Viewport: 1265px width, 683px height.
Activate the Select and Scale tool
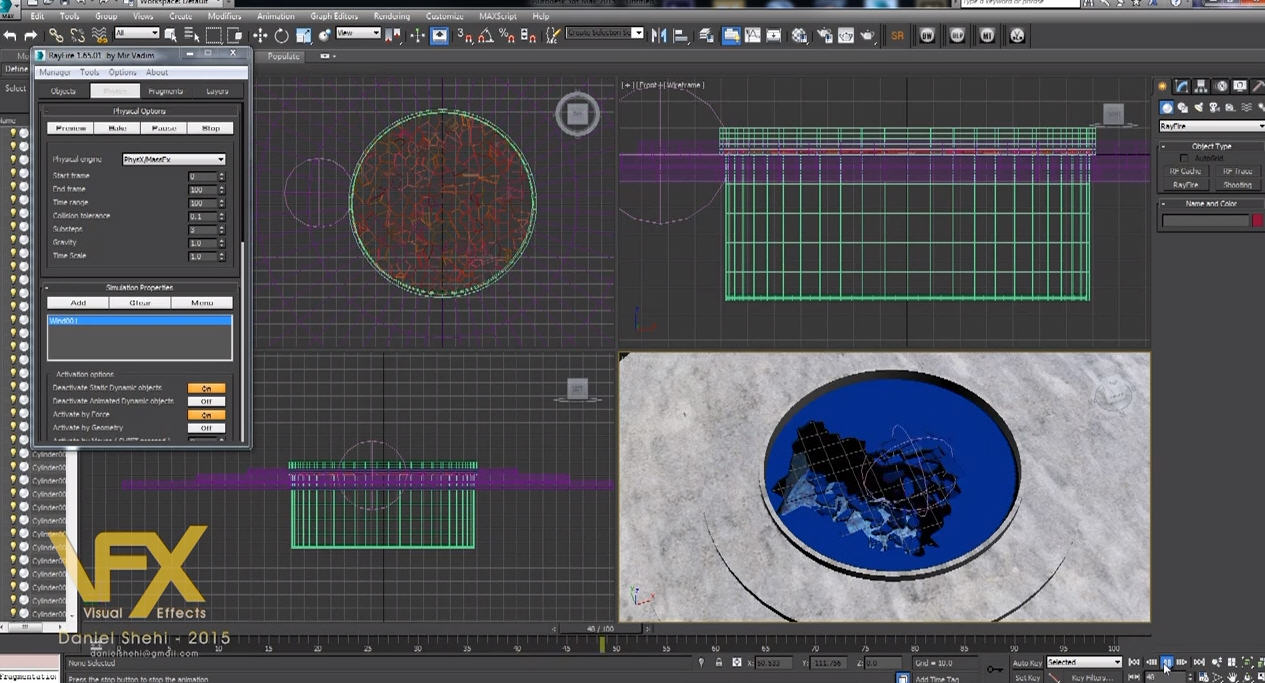(303, 36)
